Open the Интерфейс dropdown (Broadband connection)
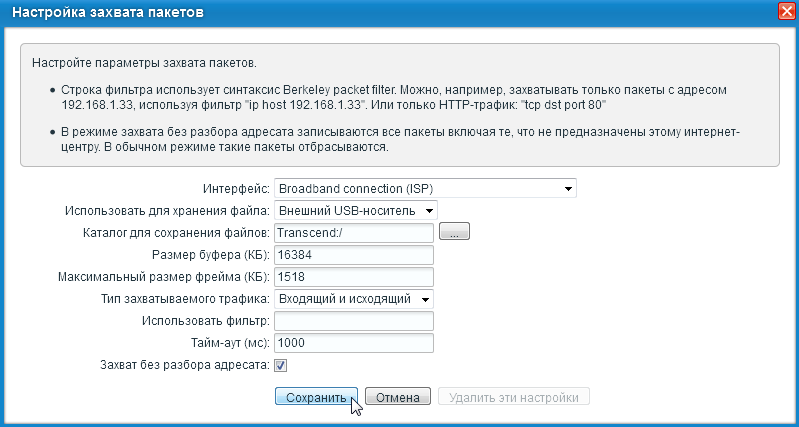This screenshot has height=427, width=799. (x=426, y=188)
